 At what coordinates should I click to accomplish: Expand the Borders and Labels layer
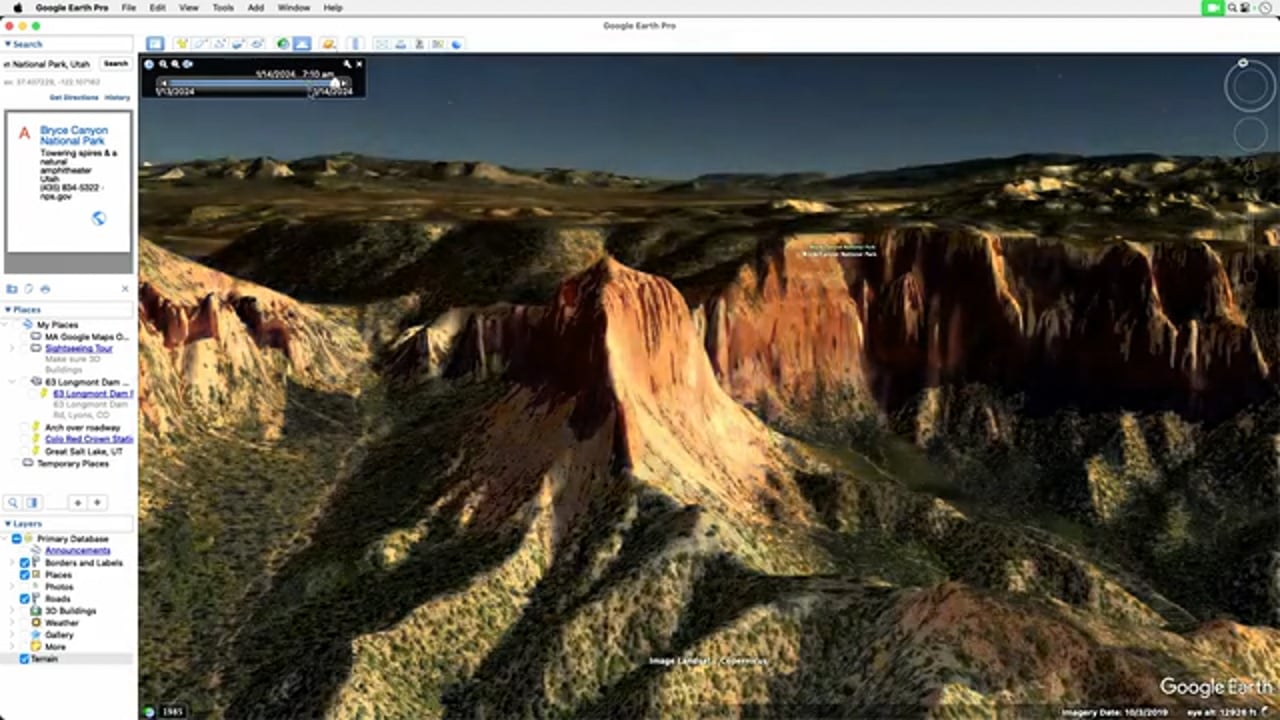click(13, 563)
